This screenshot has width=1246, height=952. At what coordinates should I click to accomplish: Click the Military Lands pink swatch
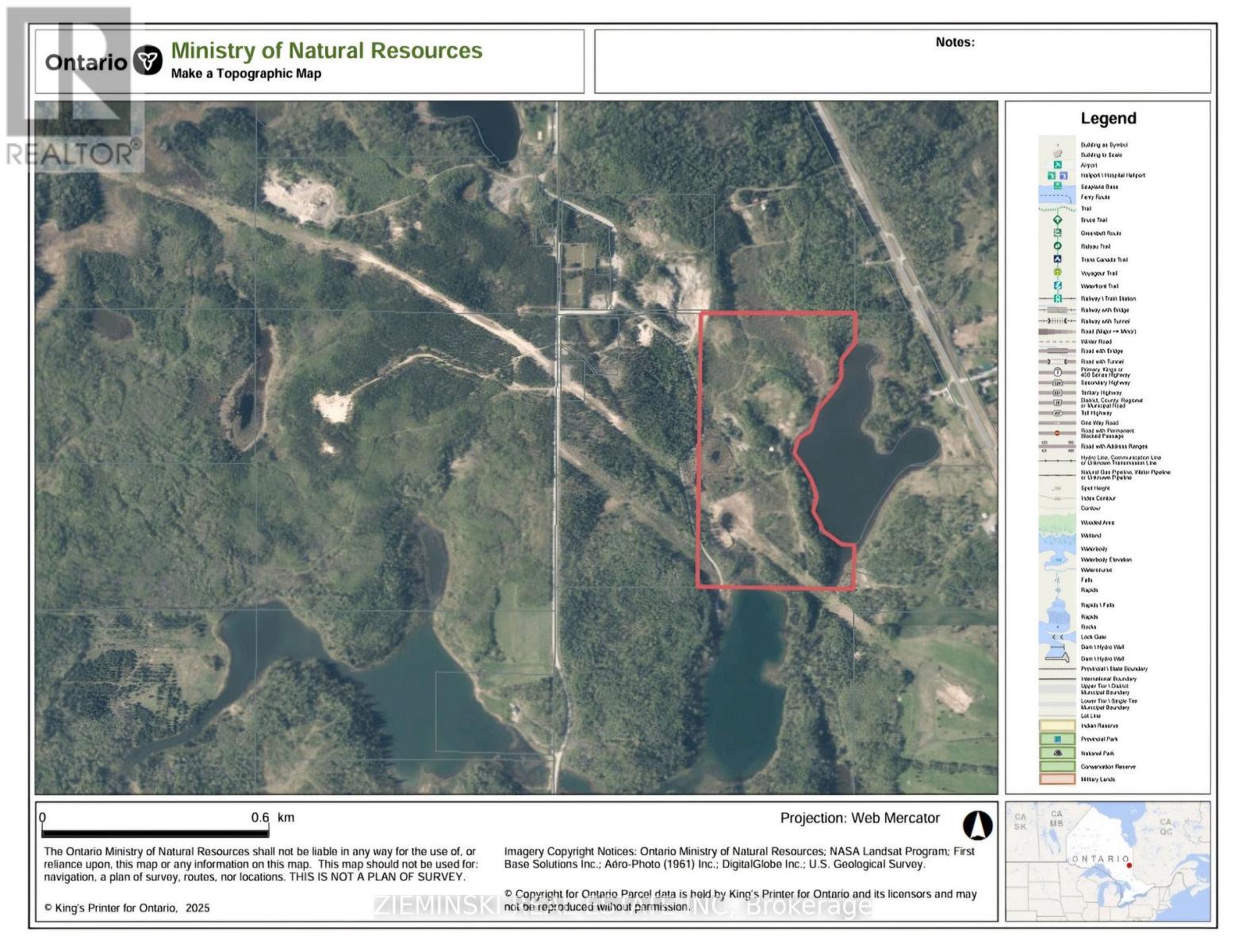[x=1057, y=779]
